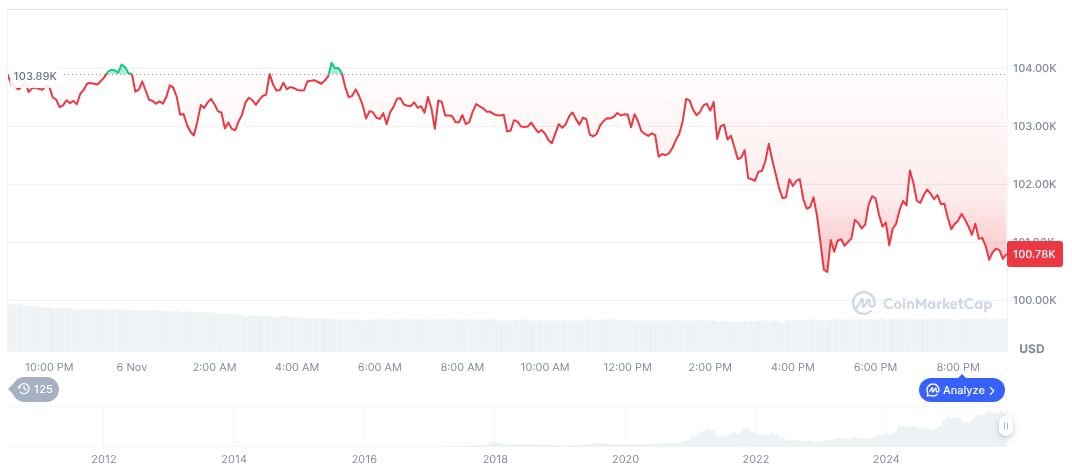Click the 104.00K price axis label
1072x470 pixels.
pos(1035,68)
